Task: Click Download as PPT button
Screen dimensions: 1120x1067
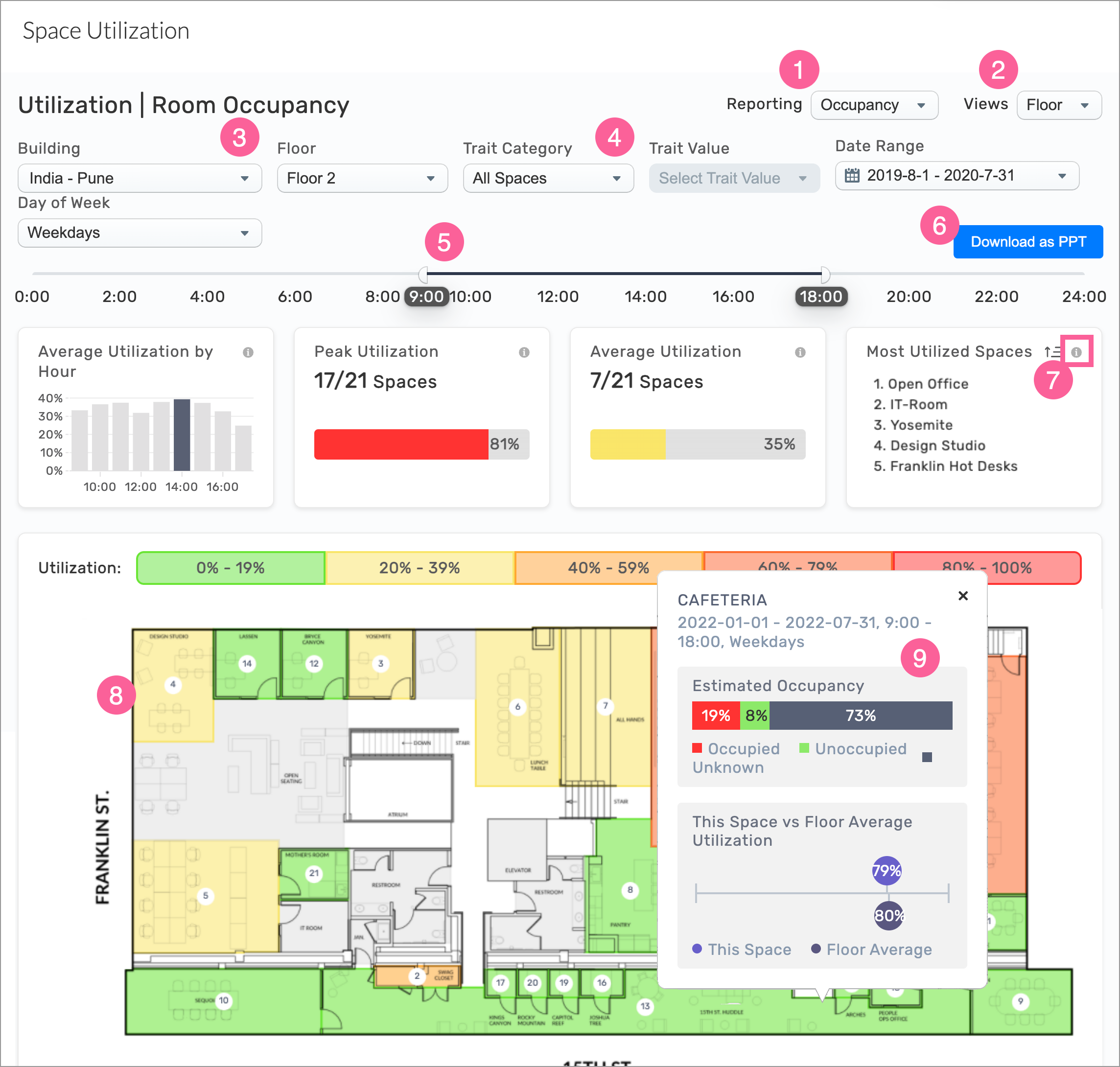Action: pos(1027,242)
